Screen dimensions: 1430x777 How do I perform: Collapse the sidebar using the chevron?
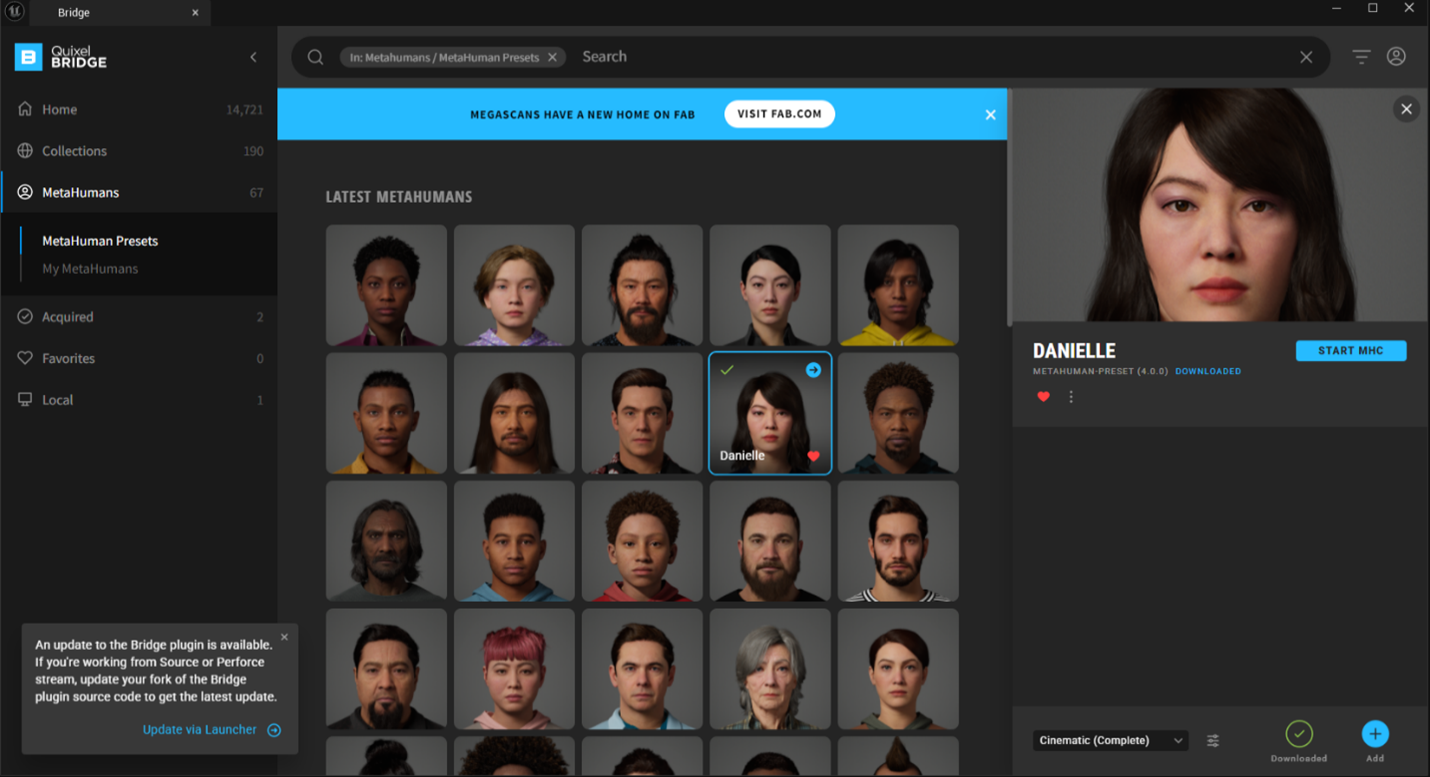[x=253, y=57]
